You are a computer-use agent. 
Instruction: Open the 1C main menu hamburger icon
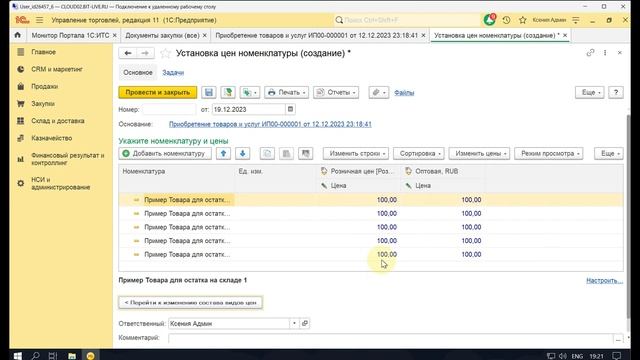[x=39, y=20]
